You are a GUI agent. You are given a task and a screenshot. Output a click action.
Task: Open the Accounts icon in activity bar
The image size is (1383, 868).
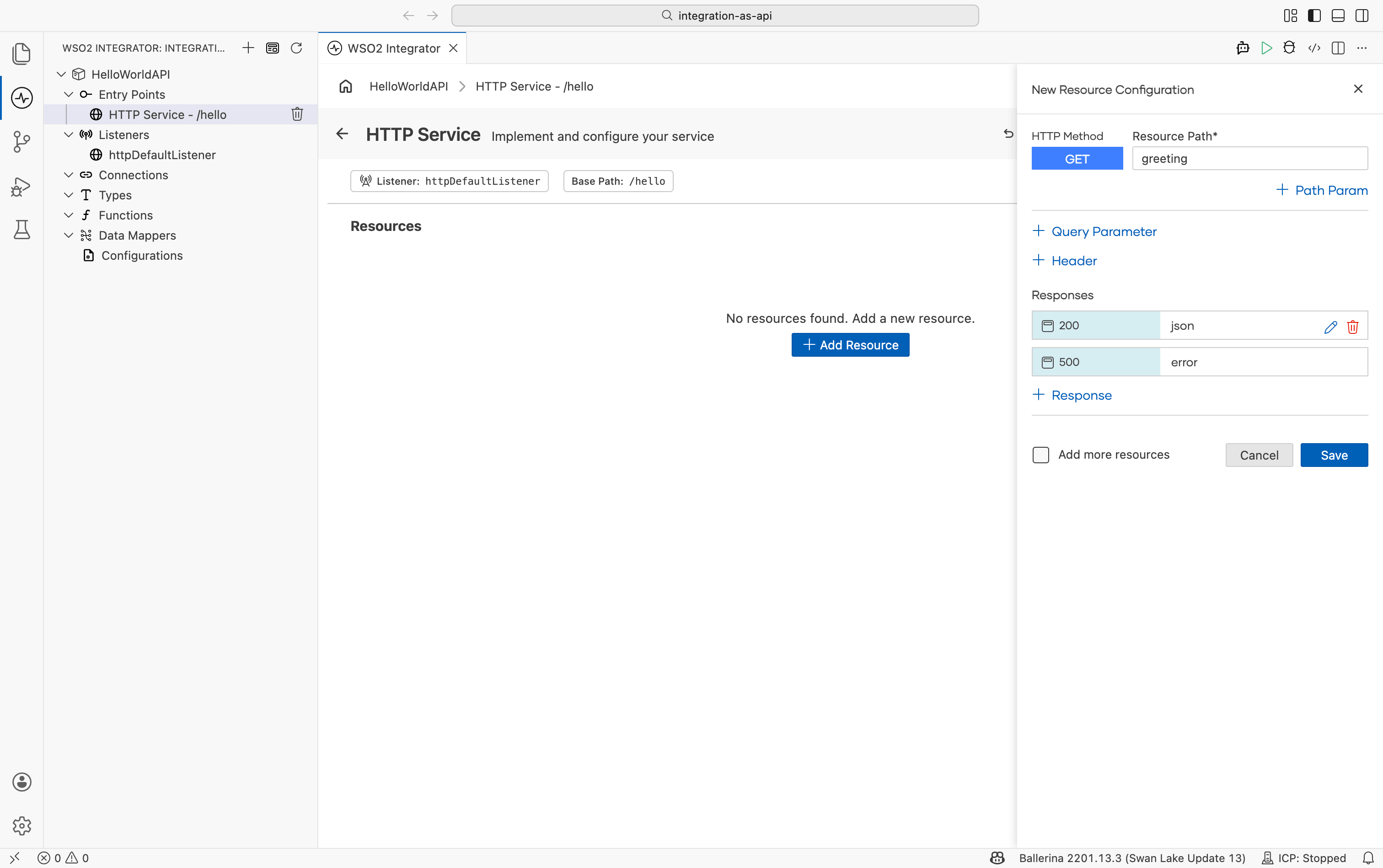point(21,782)
